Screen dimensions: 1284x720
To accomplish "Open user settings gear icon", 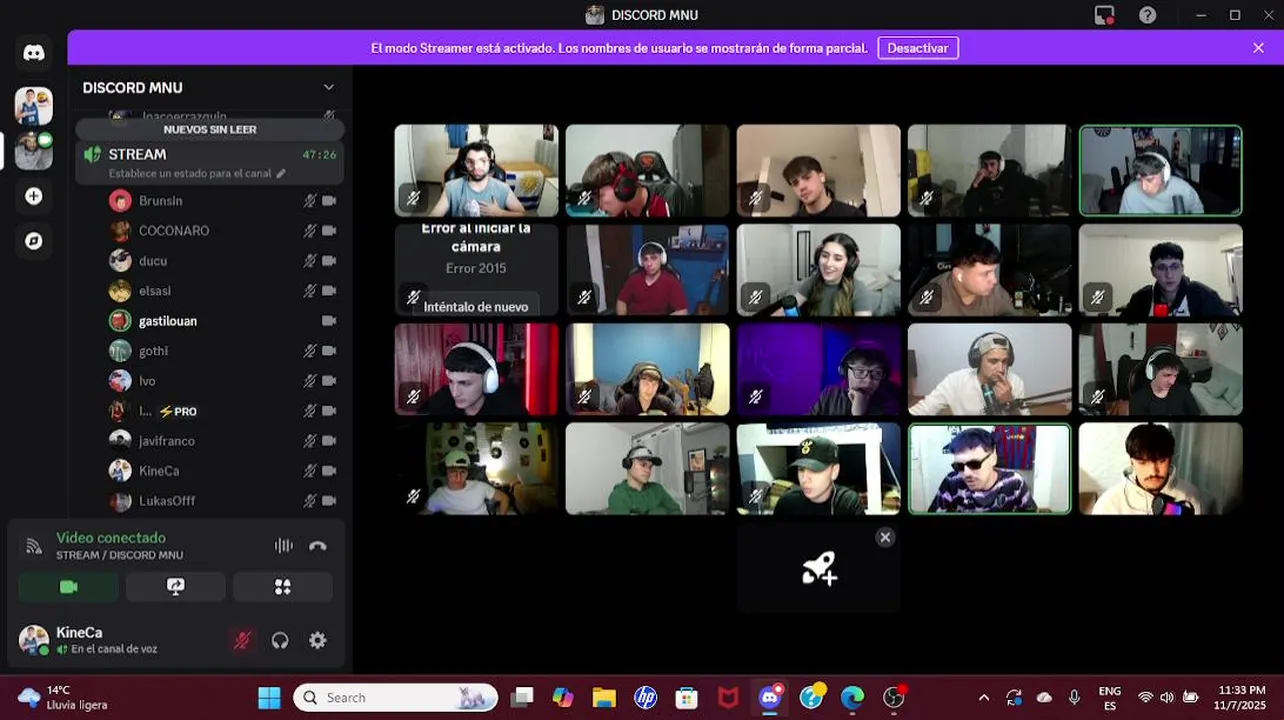I will coord(318,641).
